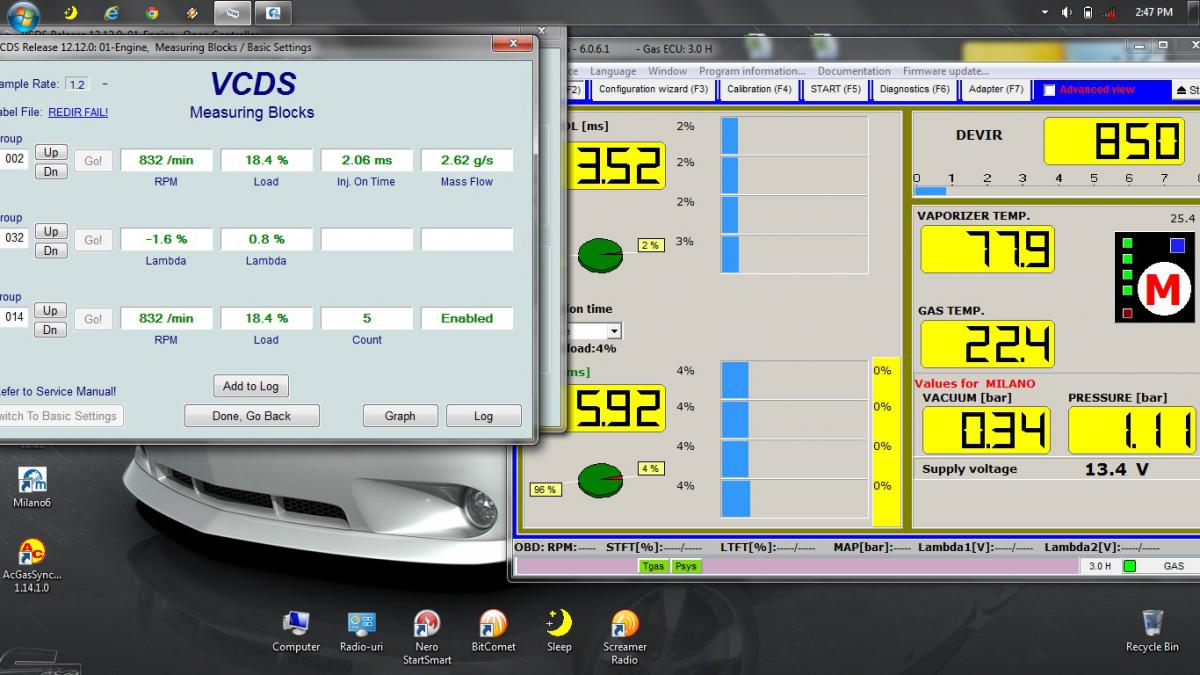Image resolution: width=1200 pixels, height=675 pixels.
Task: Click the Done, Go Back button
Action: 251,416
